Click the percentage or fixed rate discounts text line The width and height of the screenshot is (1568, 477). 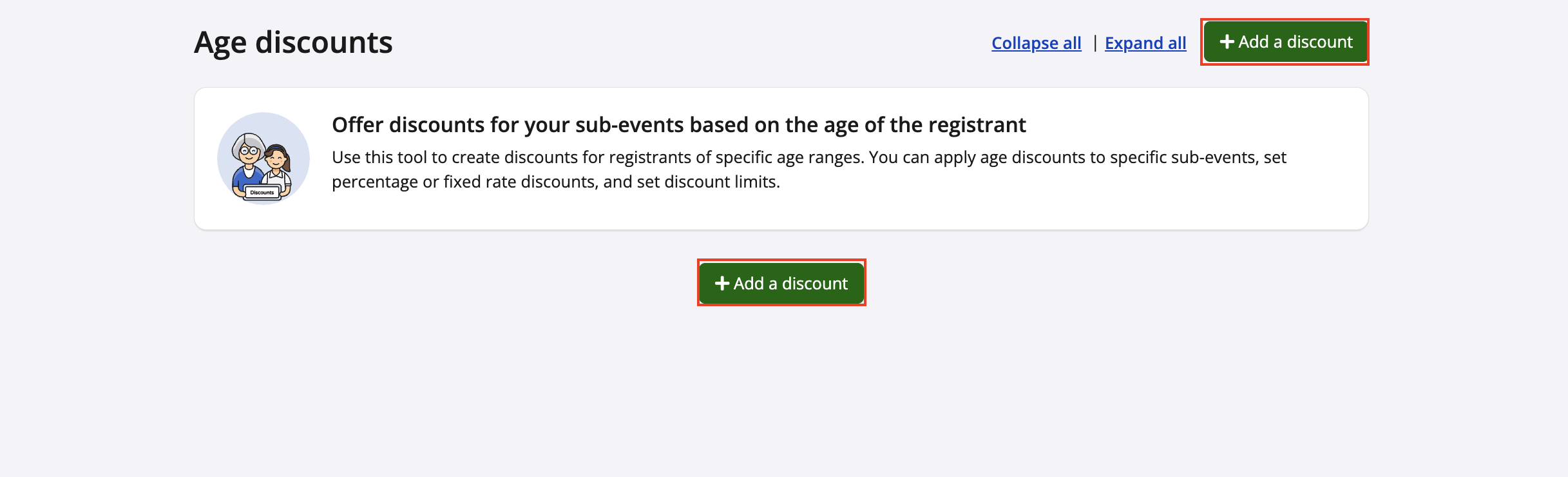coord(555,182)
